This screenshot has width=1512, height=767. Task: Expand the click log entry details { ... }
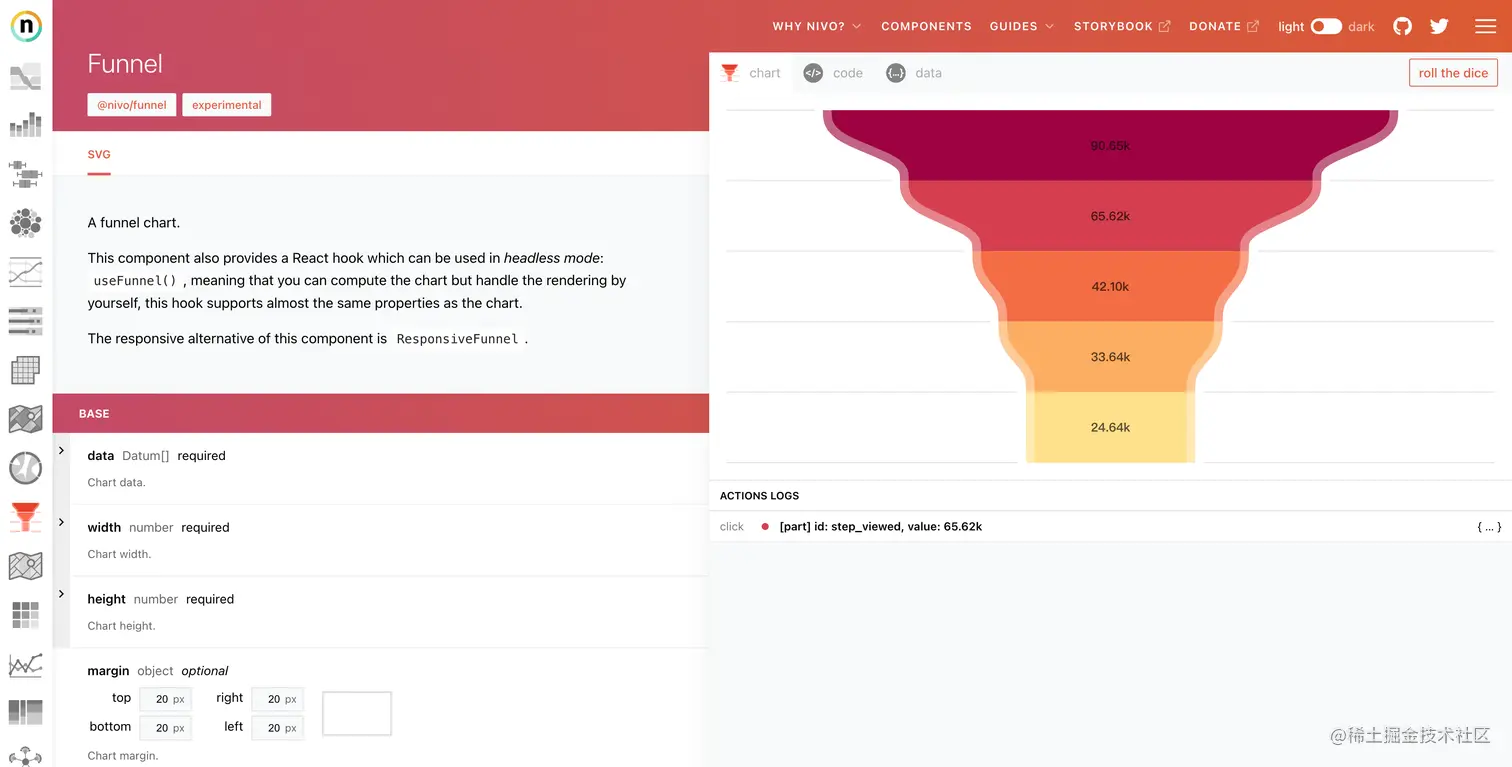pyautogui.click(x=1488, y=527)
